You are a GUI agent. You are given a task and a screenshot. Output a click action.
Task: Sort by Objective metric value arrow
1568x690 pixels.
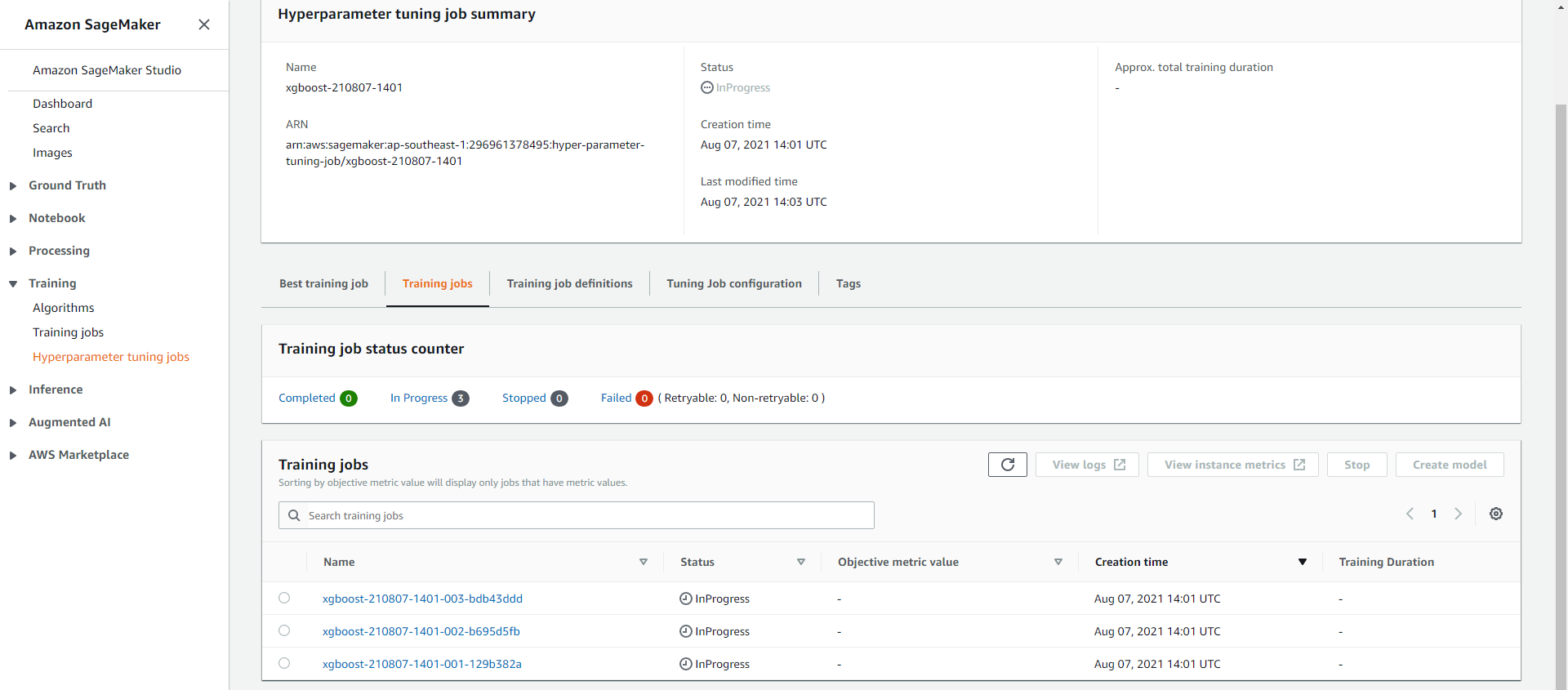(1058, 562)
